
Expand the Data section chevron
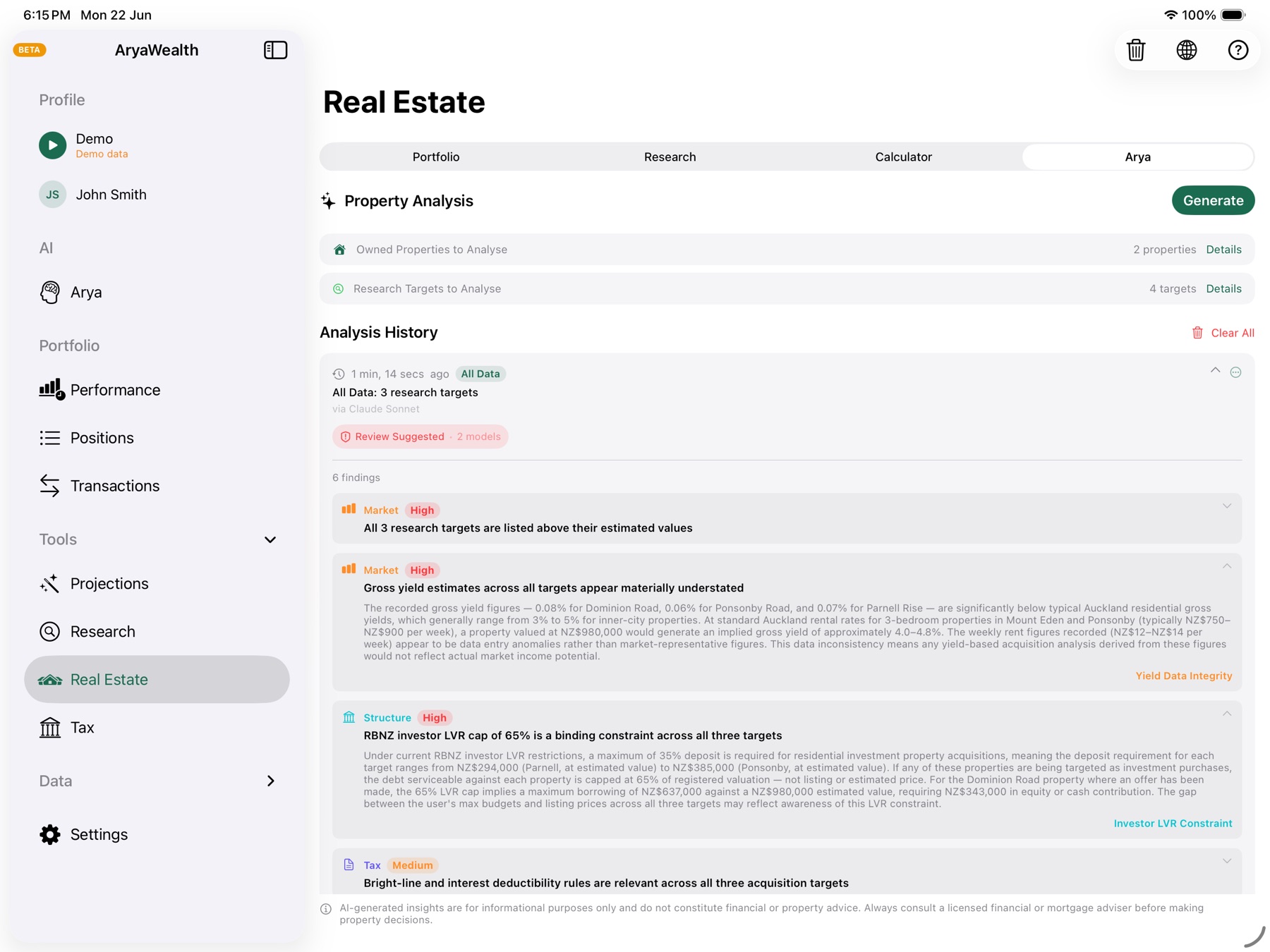point(271,781)
